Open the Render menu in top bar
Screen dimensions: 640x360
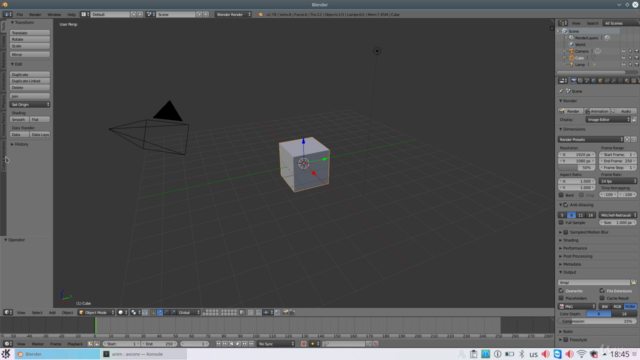pyautogui.click(x=35, y=14)
